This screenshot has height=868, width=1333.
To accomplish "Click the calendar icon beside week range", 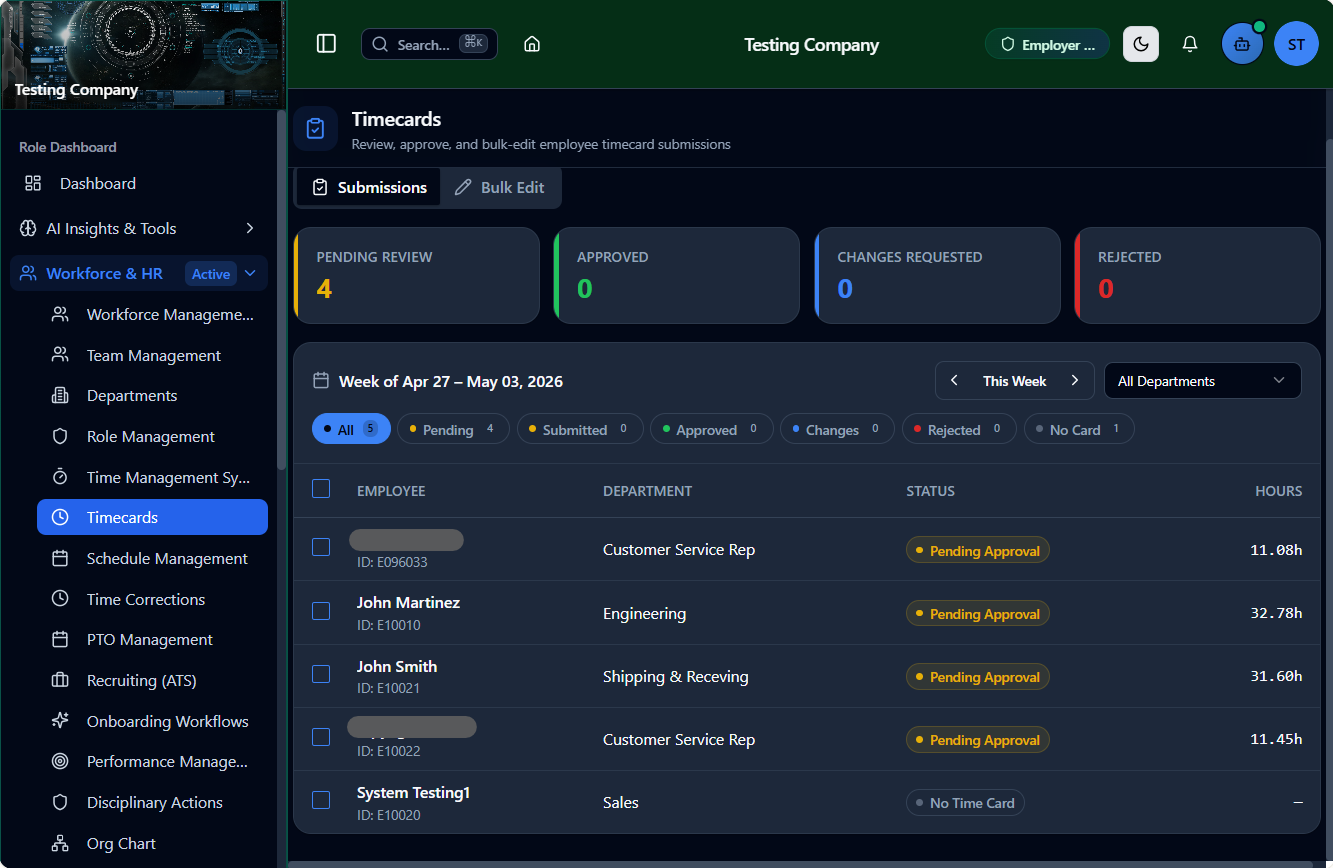I will coord(321,381).
